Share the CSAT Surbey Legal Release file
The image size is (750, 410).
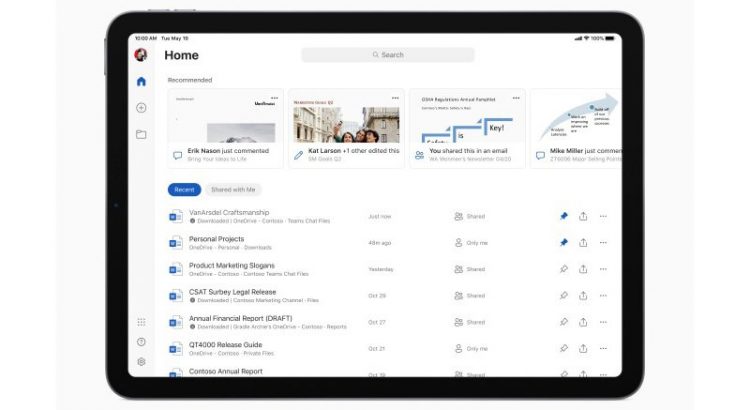(583, 295)
